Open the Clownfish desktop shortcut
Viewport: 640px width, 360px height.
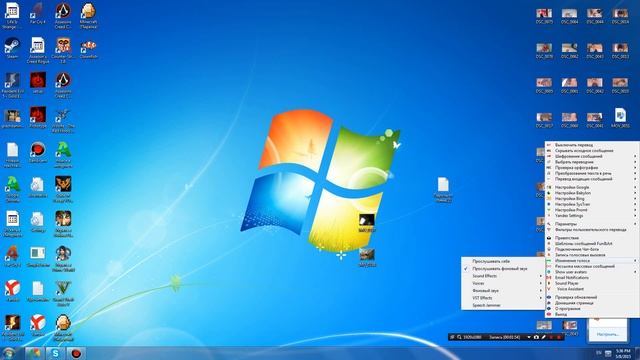pyautogui.click(x=89, y=49)
